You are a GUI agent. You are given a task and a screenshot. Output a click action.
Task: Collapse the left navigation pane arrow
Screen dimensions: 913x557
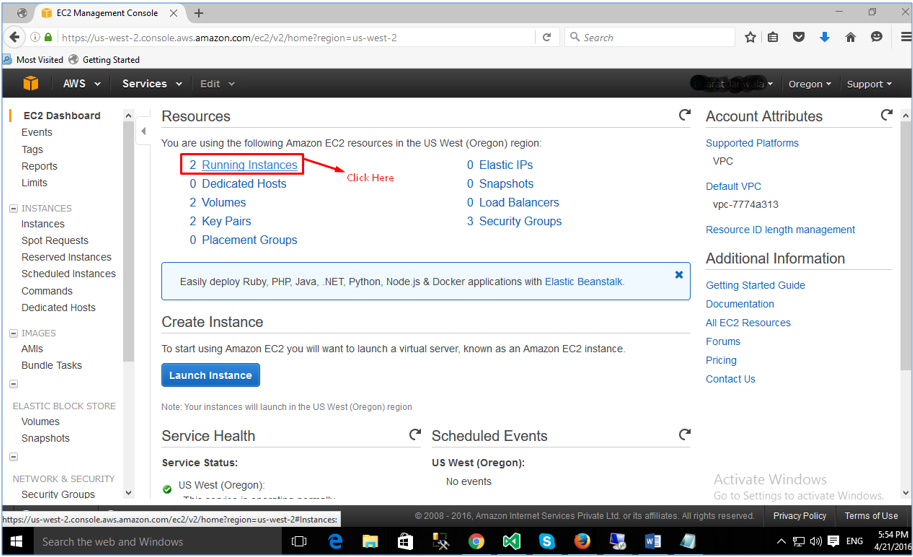[x=143, y=131]
